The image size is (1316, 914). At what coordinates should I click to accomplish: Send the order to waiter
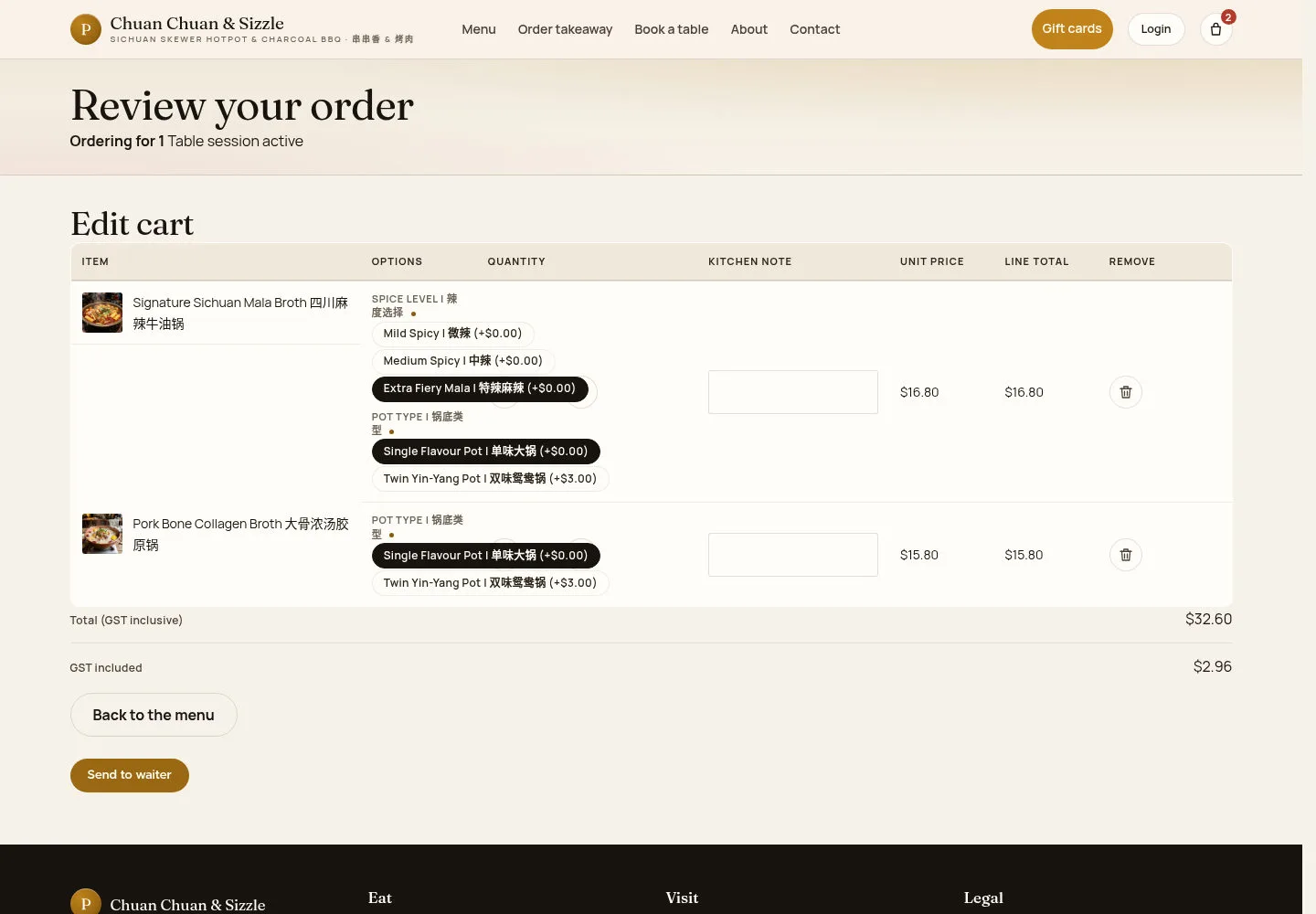click(x=130, y=775)
